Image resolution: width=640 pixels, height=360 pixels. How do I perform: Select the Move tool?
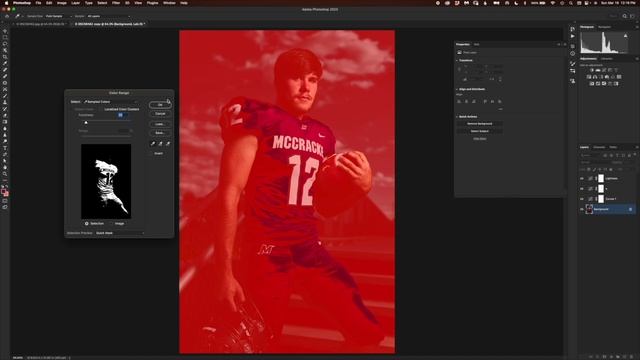pos(5,31)
